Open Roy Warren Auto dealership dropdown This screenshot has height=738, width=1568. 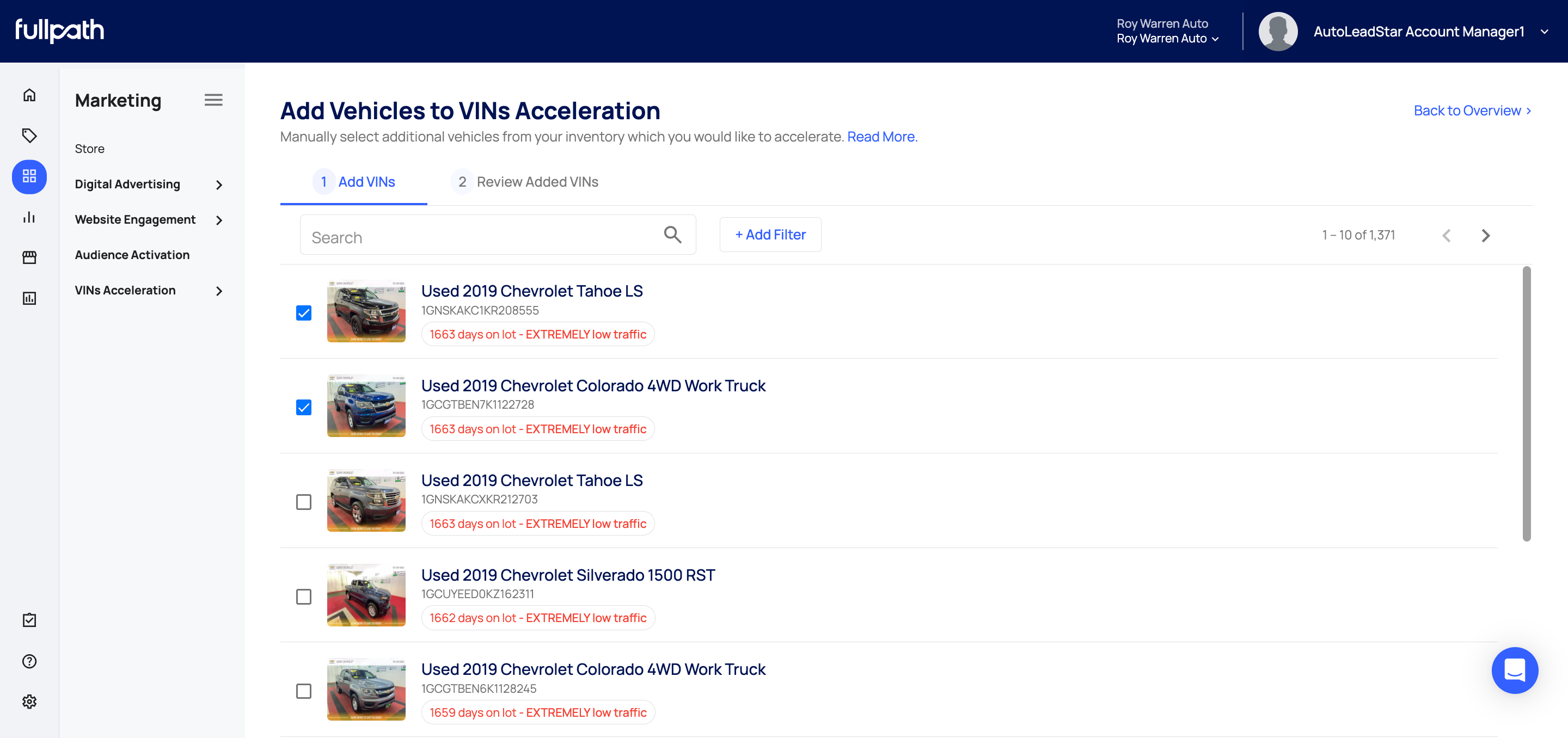[x=1167, y=38]
